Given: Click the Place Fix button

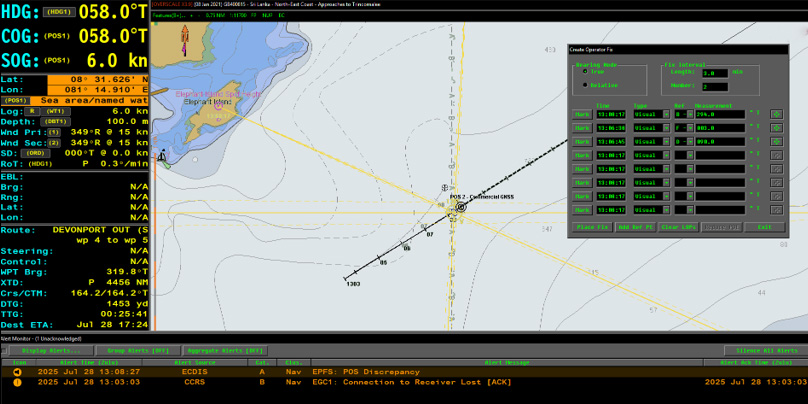Looking at the screenshot, I should point(593,227).
